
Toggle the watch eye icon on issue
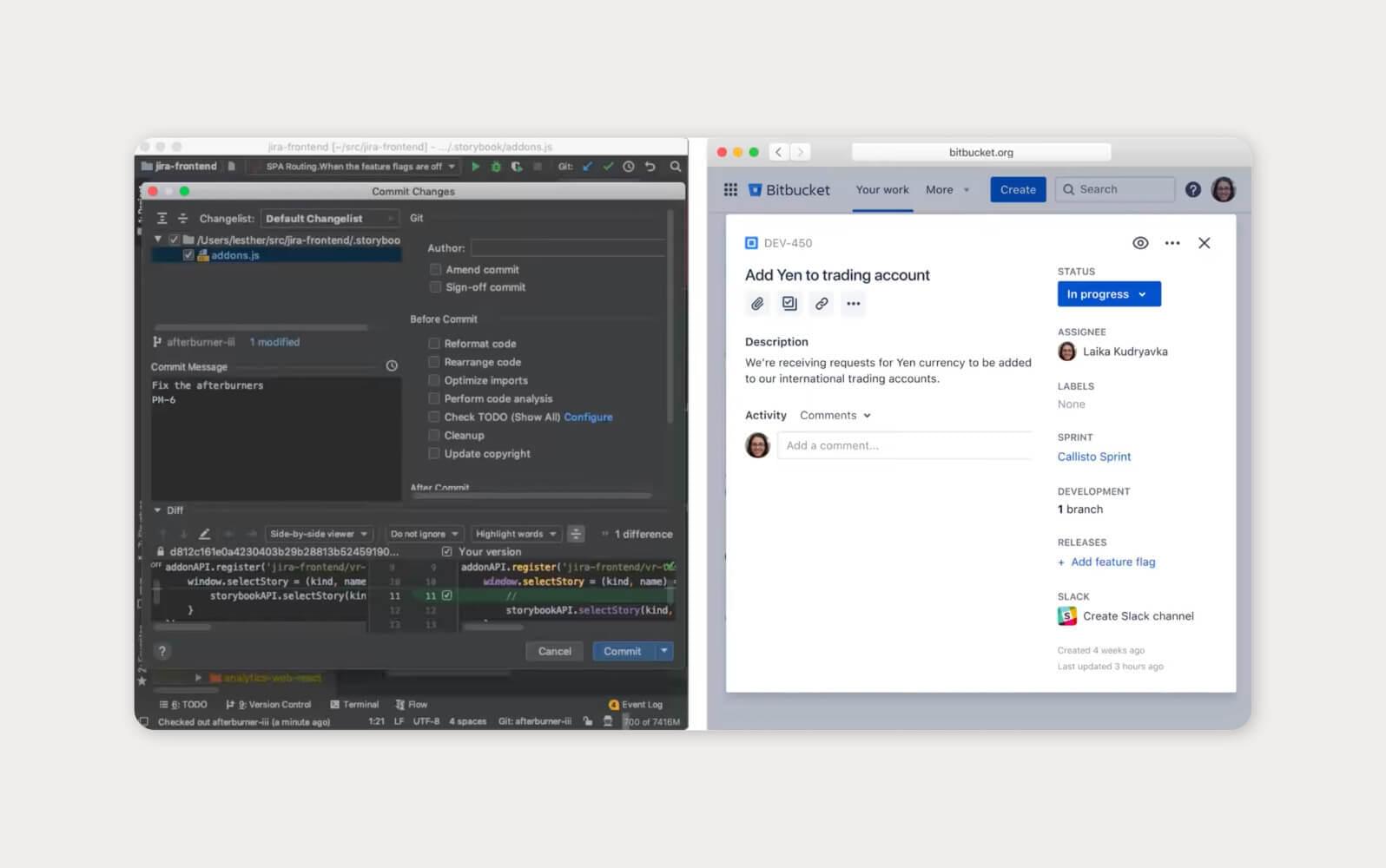point(1140,243)
